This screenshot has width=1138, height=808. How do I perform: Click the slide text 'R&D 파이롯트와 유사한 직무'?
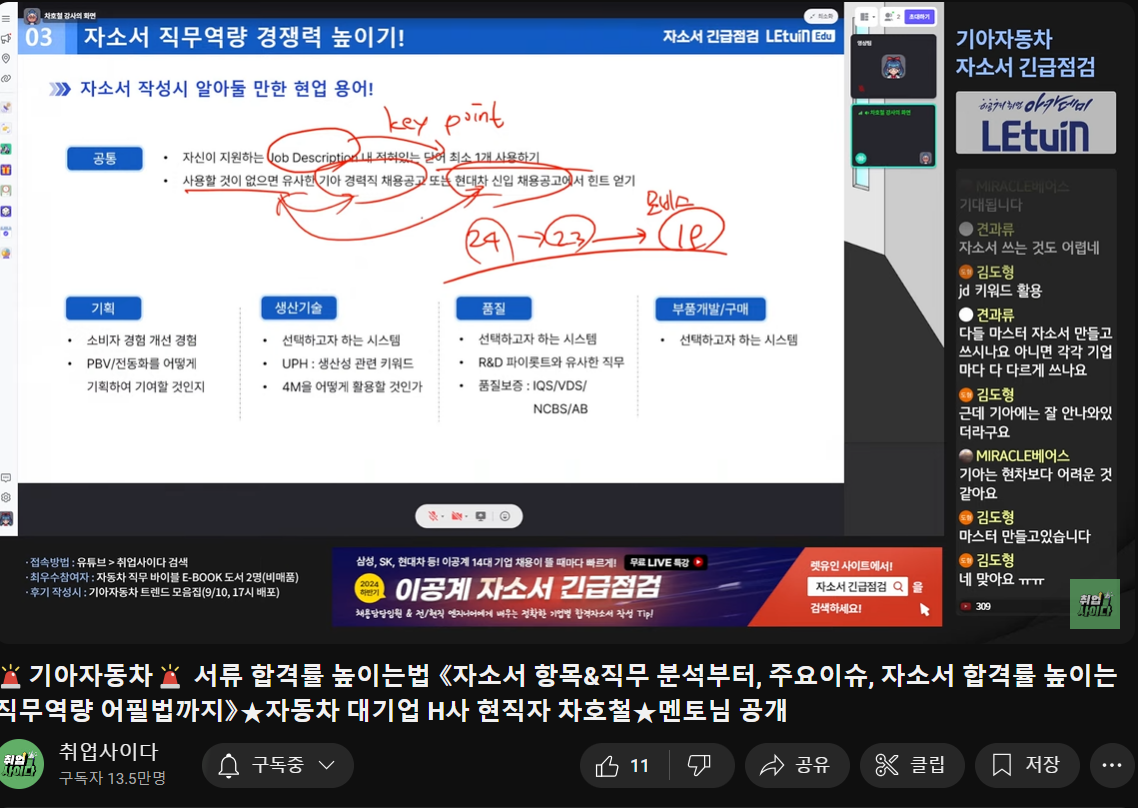[551, 362]
